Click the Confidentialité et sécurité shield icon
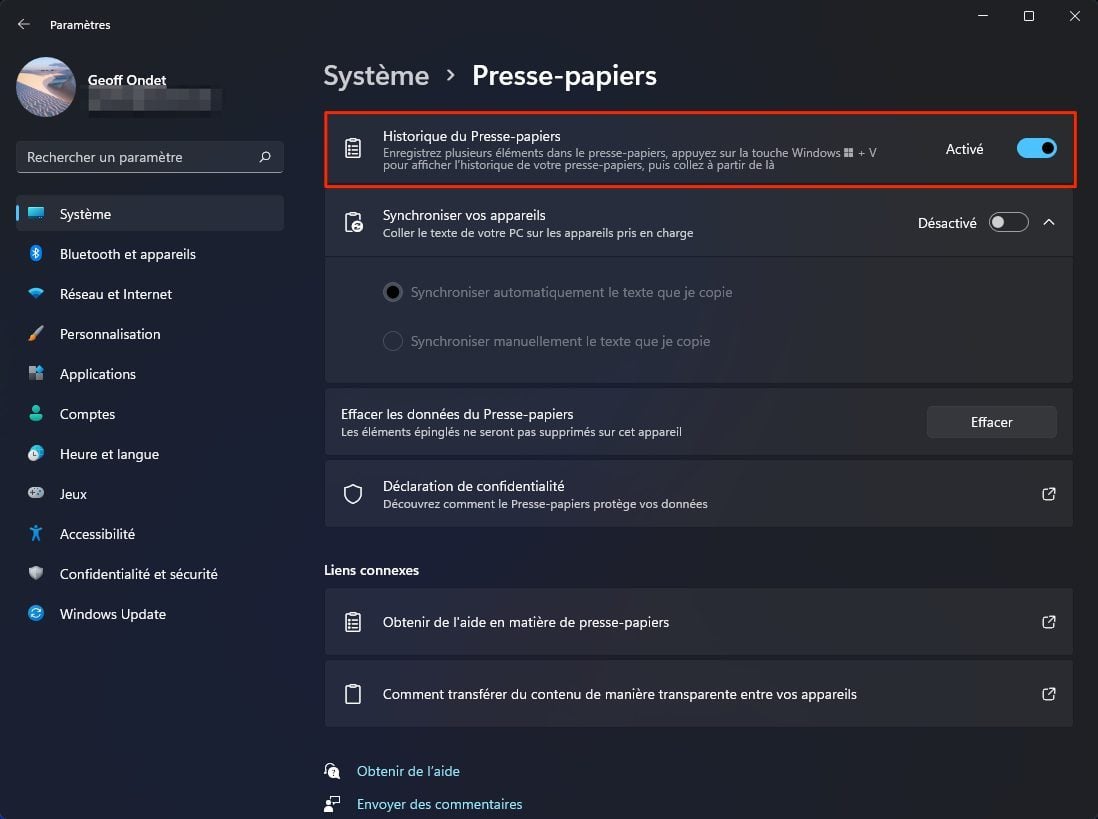This screenshot has height=819, width=1098. [36, 573]
